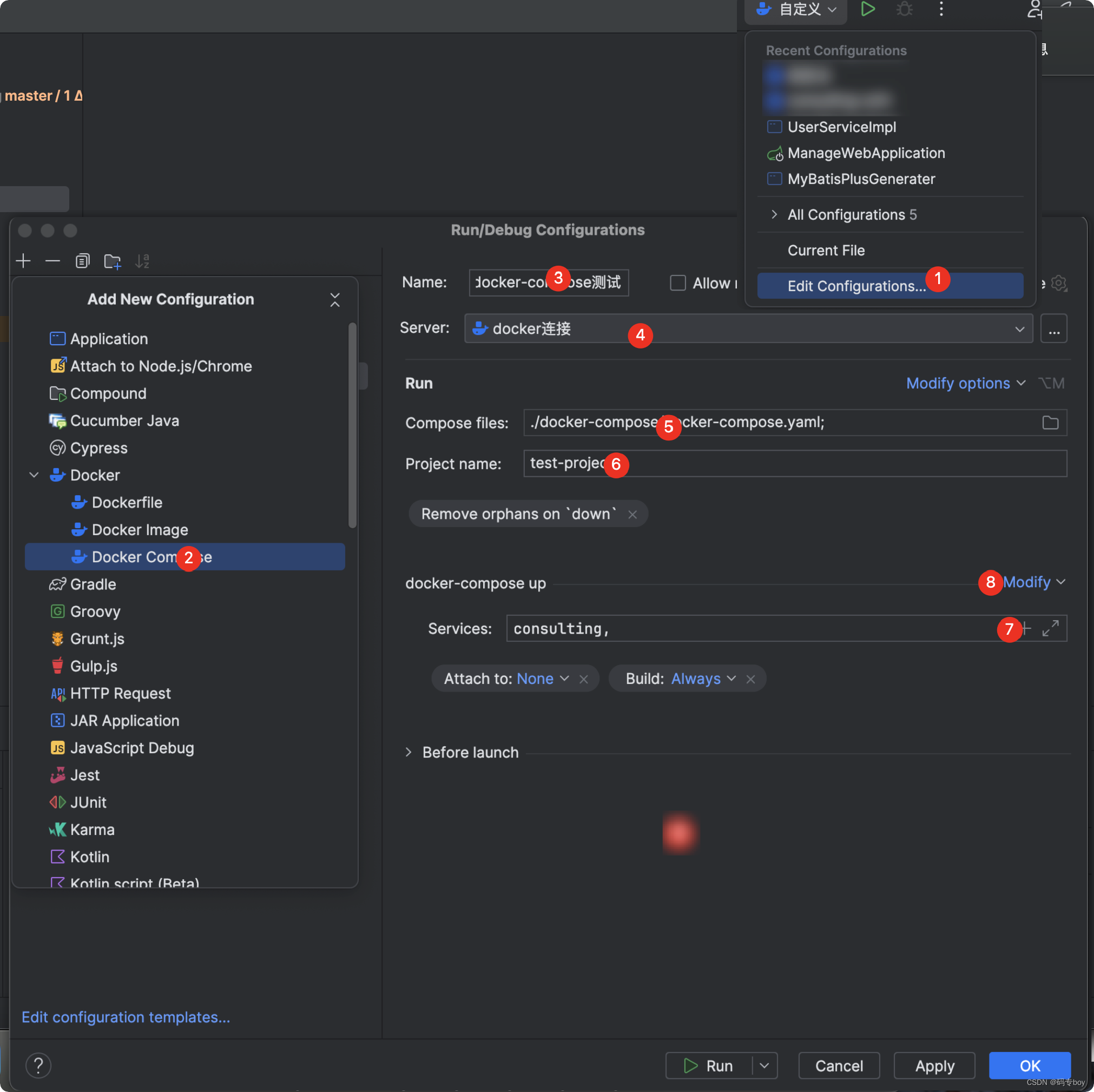This screenshot has height=1092, width=1094.
Task: Open Edit configuration templates link
Action: [x=126, y=1017]
